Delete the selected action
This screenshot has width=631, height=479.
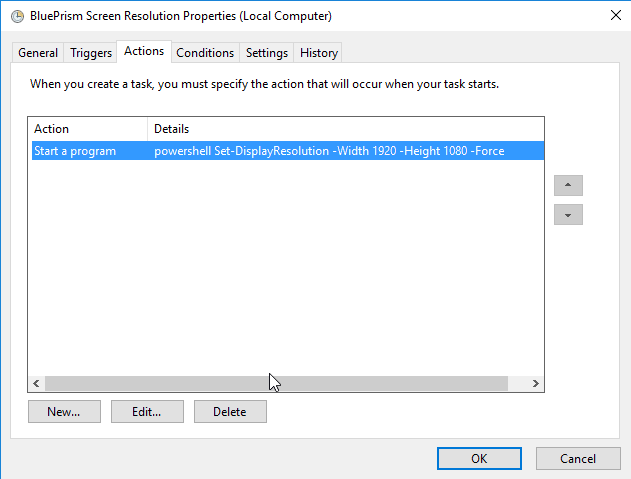[x=230, y=411]
